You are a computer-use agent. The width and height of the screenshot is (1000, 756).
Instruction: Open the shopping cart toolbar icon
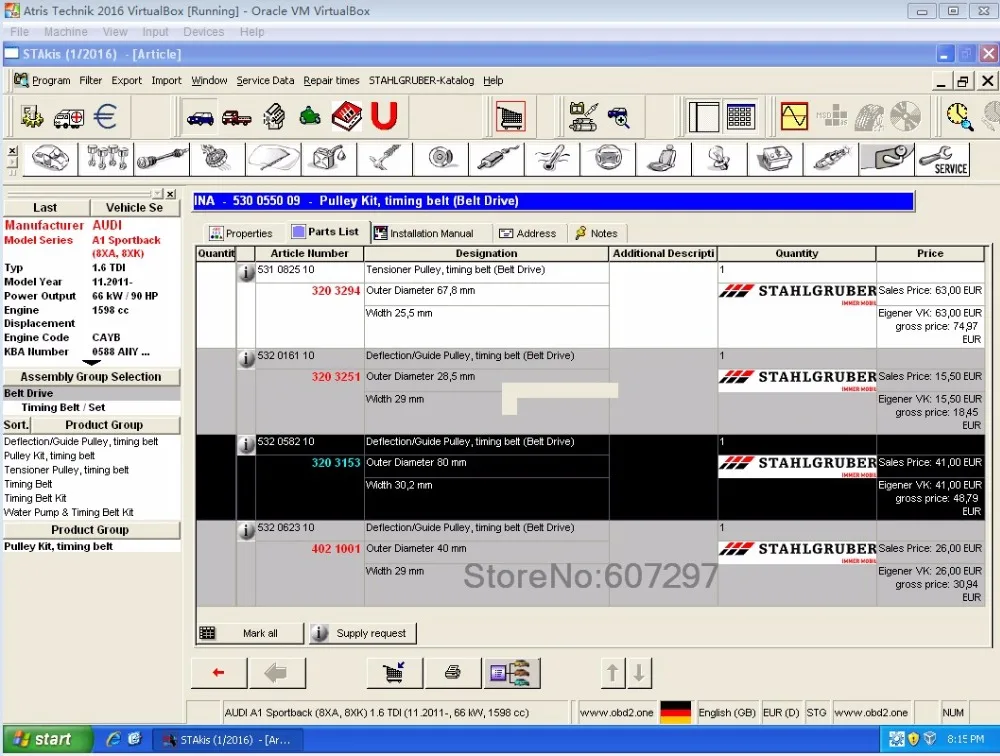click(x=510, y=117)
